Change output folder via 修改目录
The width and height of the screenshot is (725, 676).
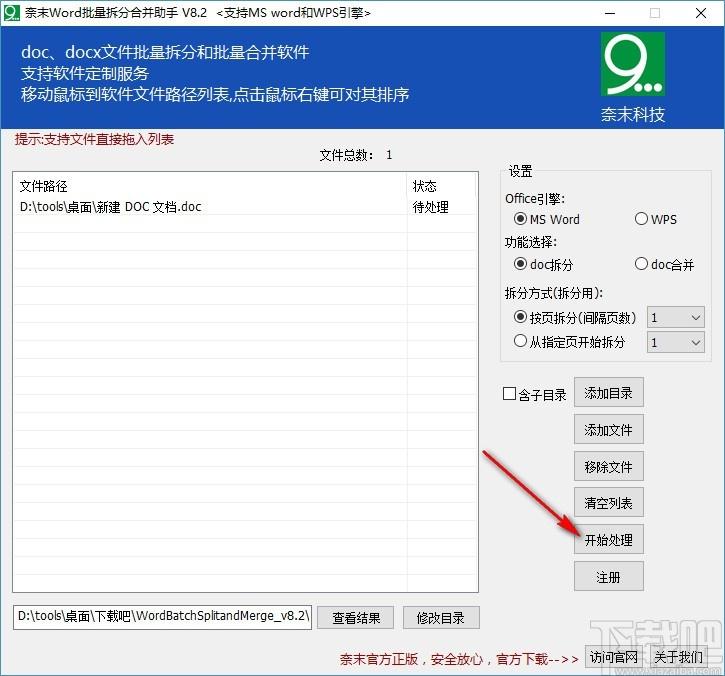pyautogui.click(x=441, y=618)
